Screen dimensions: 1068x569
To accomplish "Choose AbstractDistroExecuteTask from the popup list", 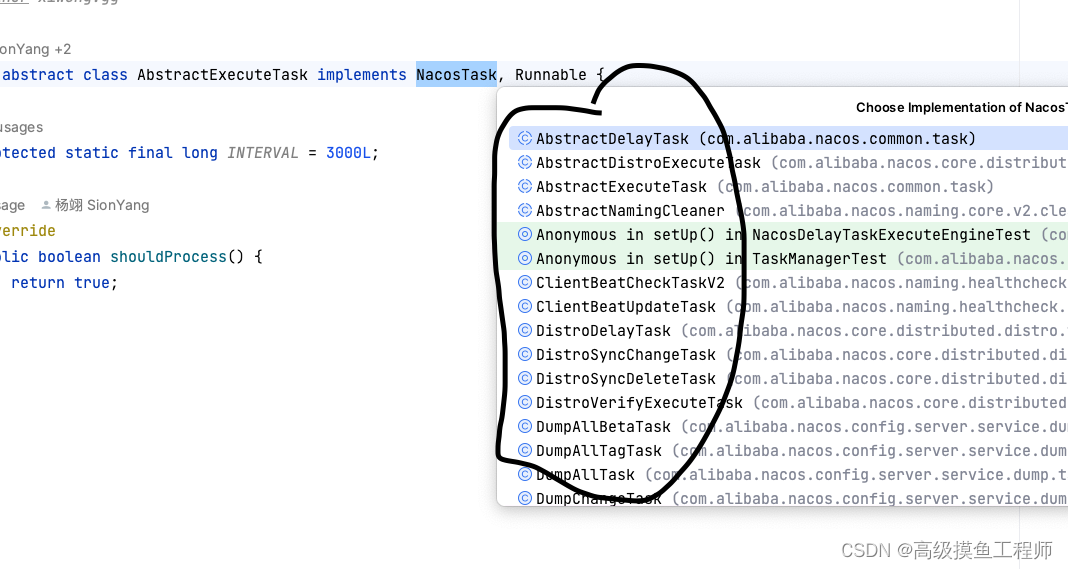I will coord(788,162).
